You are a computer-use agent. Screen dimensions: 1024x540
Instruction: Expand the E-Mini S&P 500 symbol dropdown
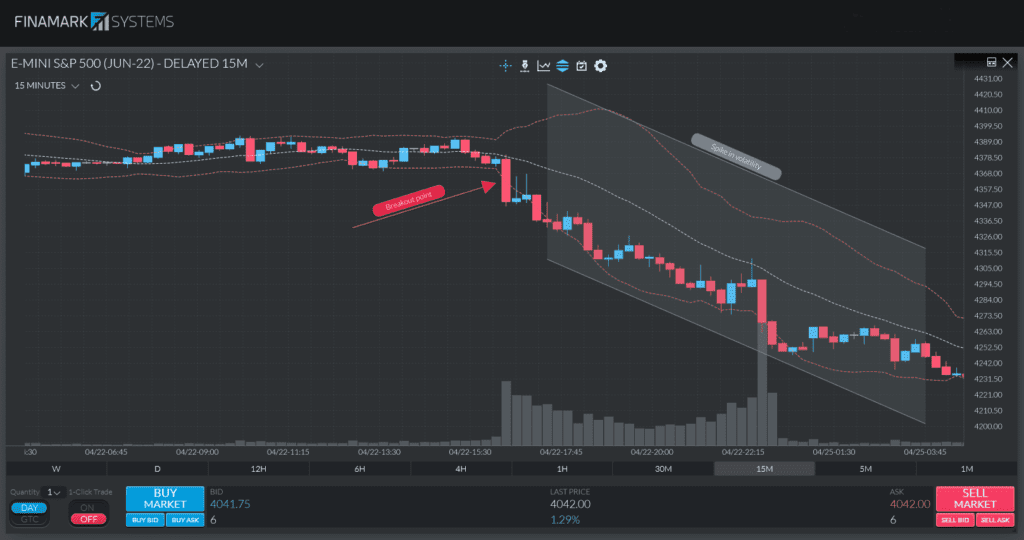pyautogui.click(x=260, y=65)
